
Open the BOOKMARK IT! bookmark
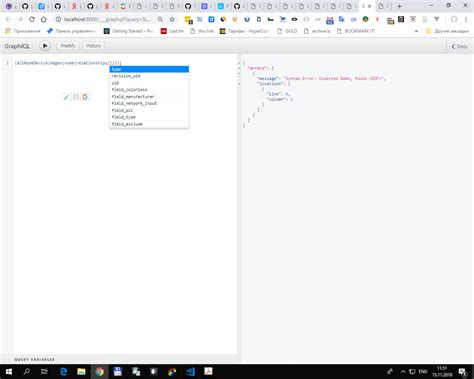356,31
